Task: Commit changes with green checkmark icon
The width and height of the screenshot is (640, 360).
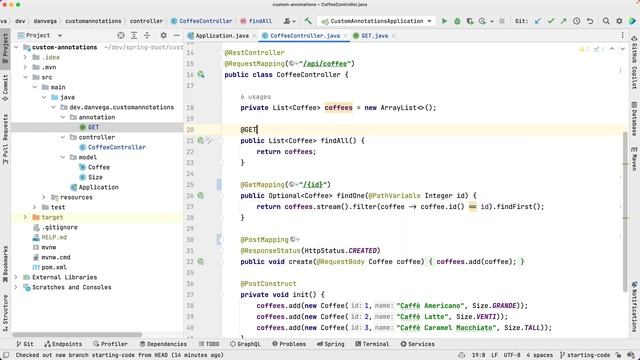Action: click(x=551, y=21)
